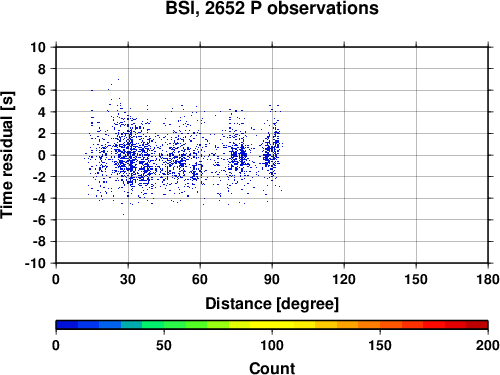
Task: Click y-axis tick label '2'
Action: [x=42, y=134]
